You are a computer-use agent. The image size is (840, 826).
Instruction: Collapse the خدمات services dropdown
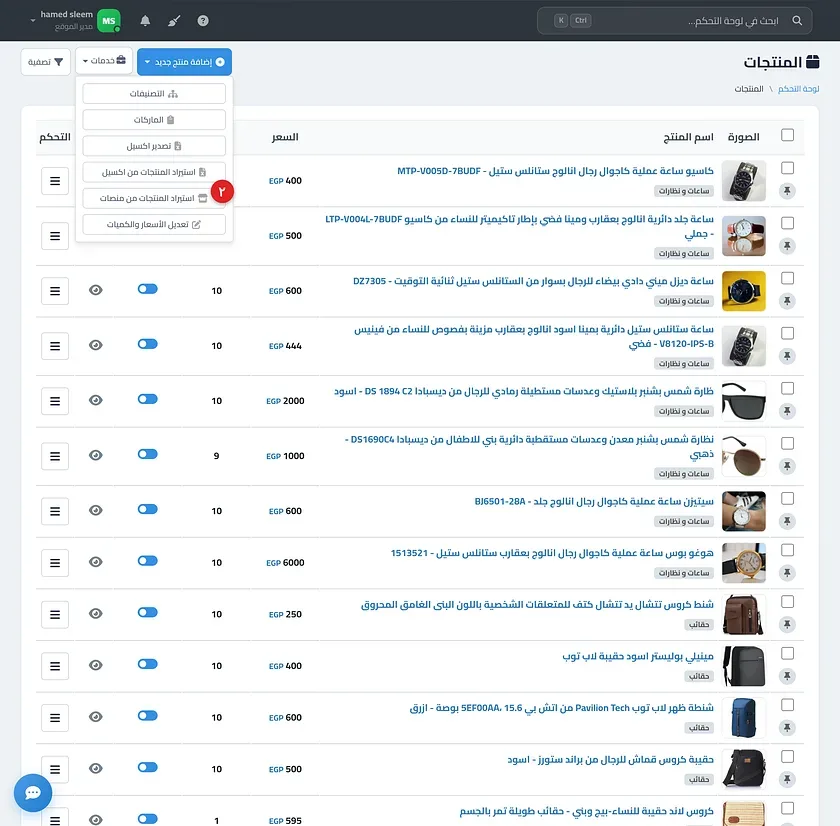(104, 61)
